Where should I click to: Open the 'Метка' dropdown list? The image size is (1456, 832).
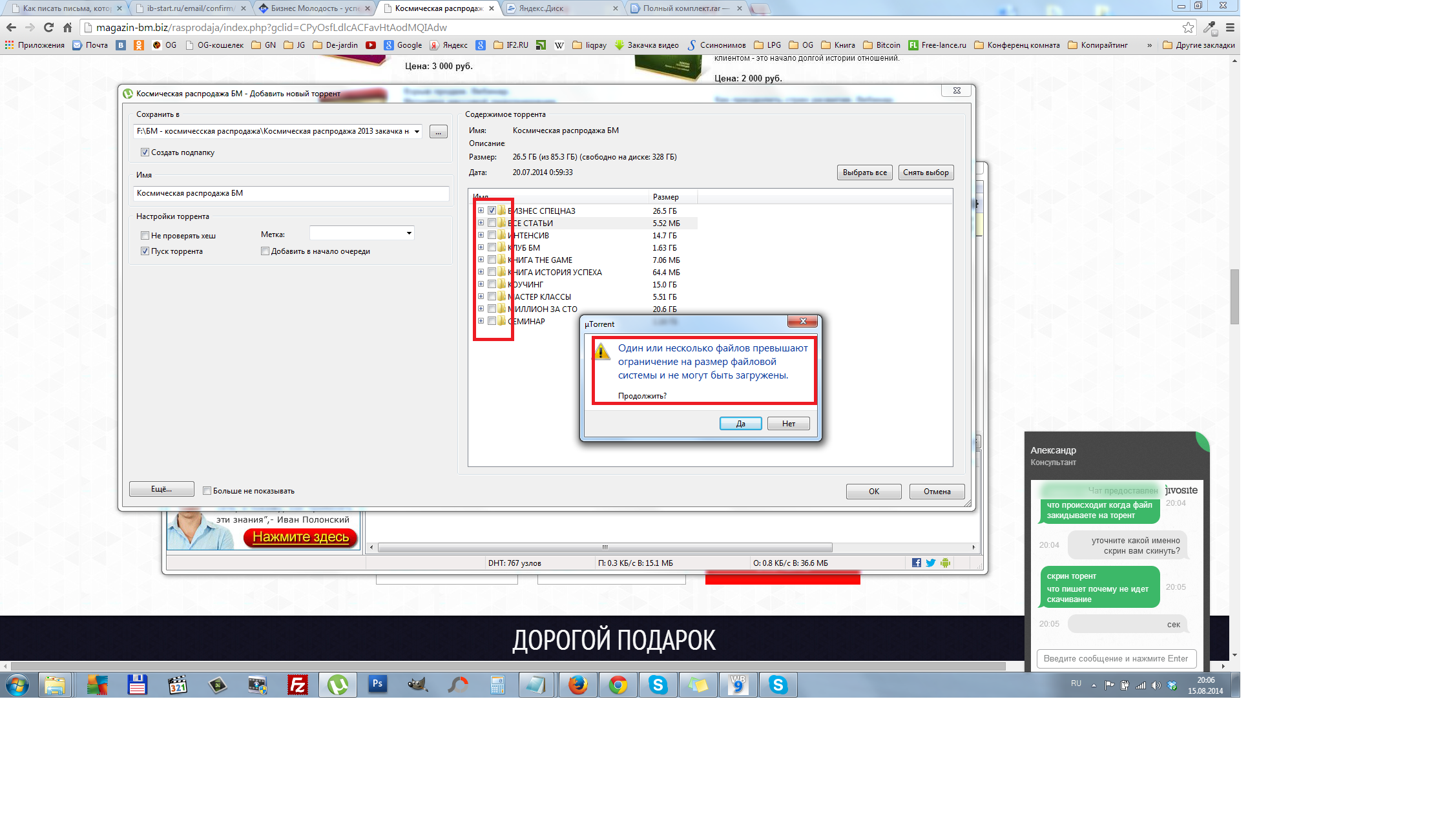click(409, 233)
